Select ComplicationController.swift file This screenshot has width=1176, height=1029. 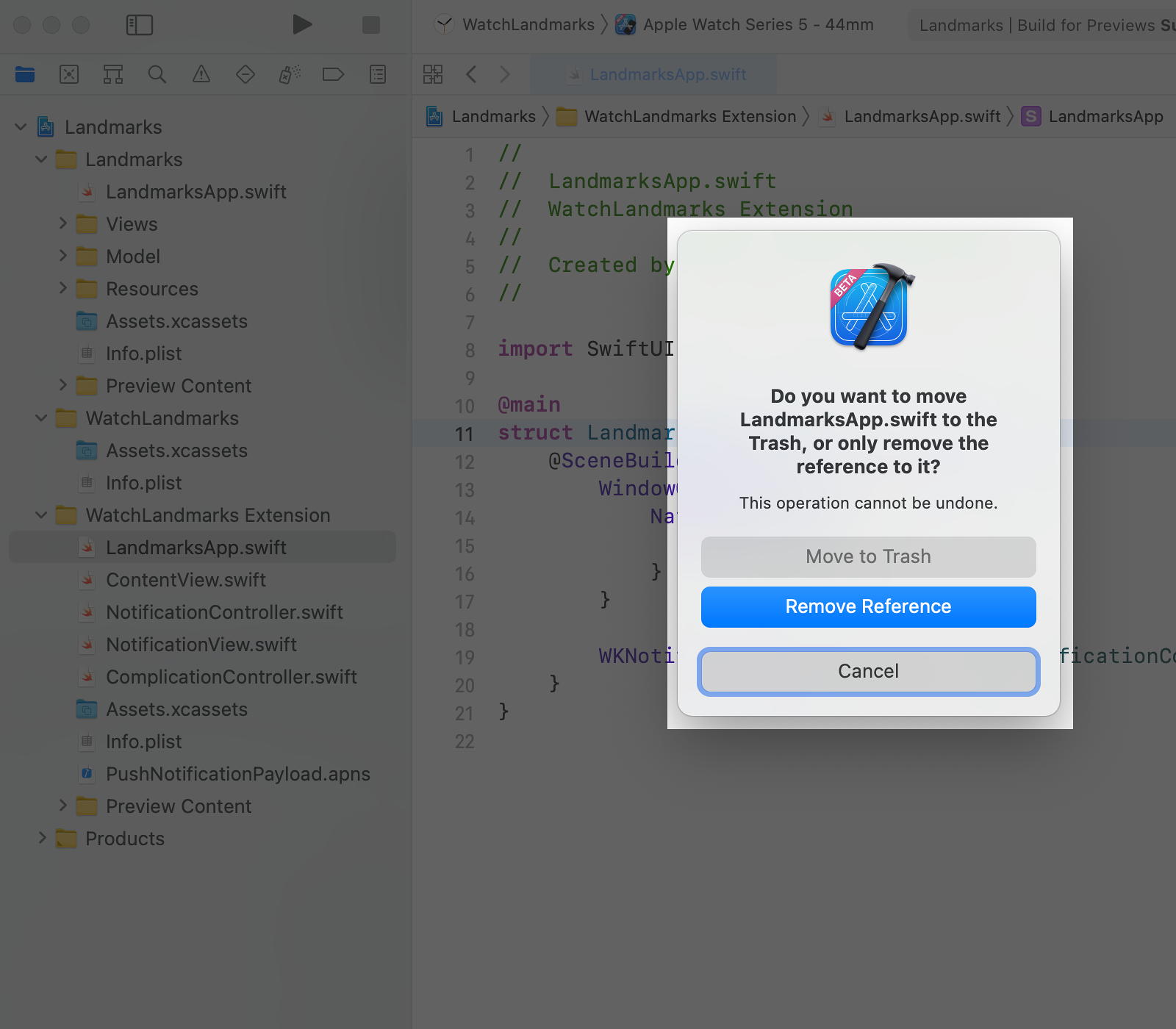pos(232,677)
